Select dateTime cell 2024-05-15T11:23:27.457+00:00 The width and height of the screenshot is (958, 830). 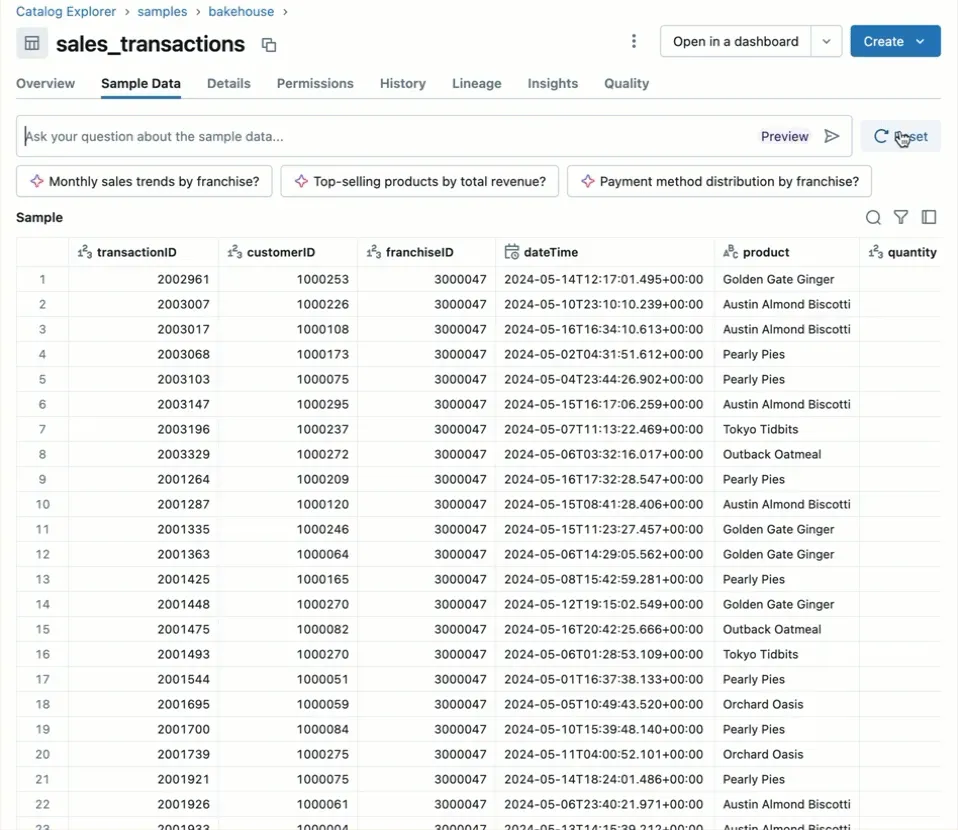tap(605, 530)
